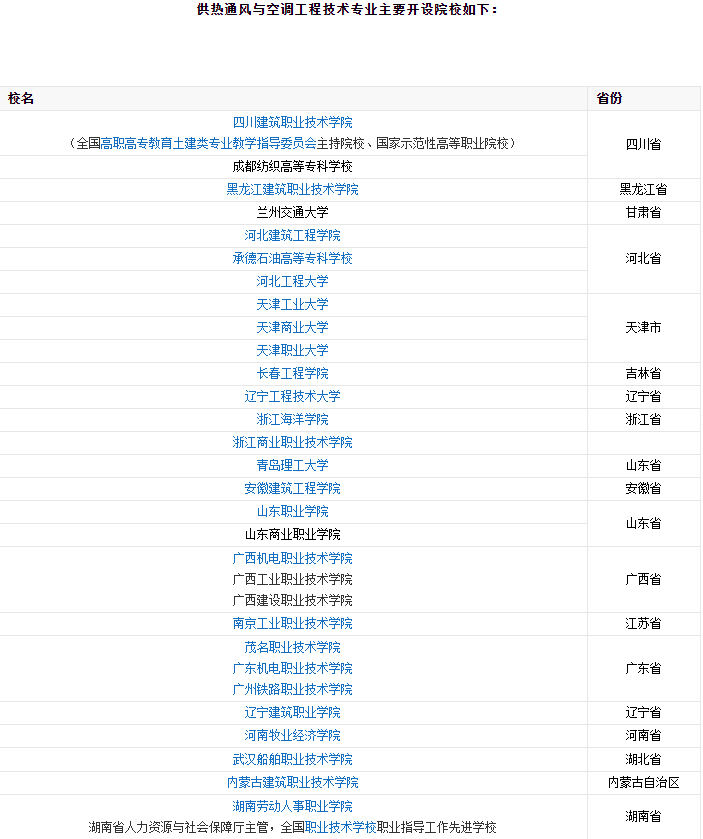Open the 承德石油高等专科学校 link

(292, 258)
